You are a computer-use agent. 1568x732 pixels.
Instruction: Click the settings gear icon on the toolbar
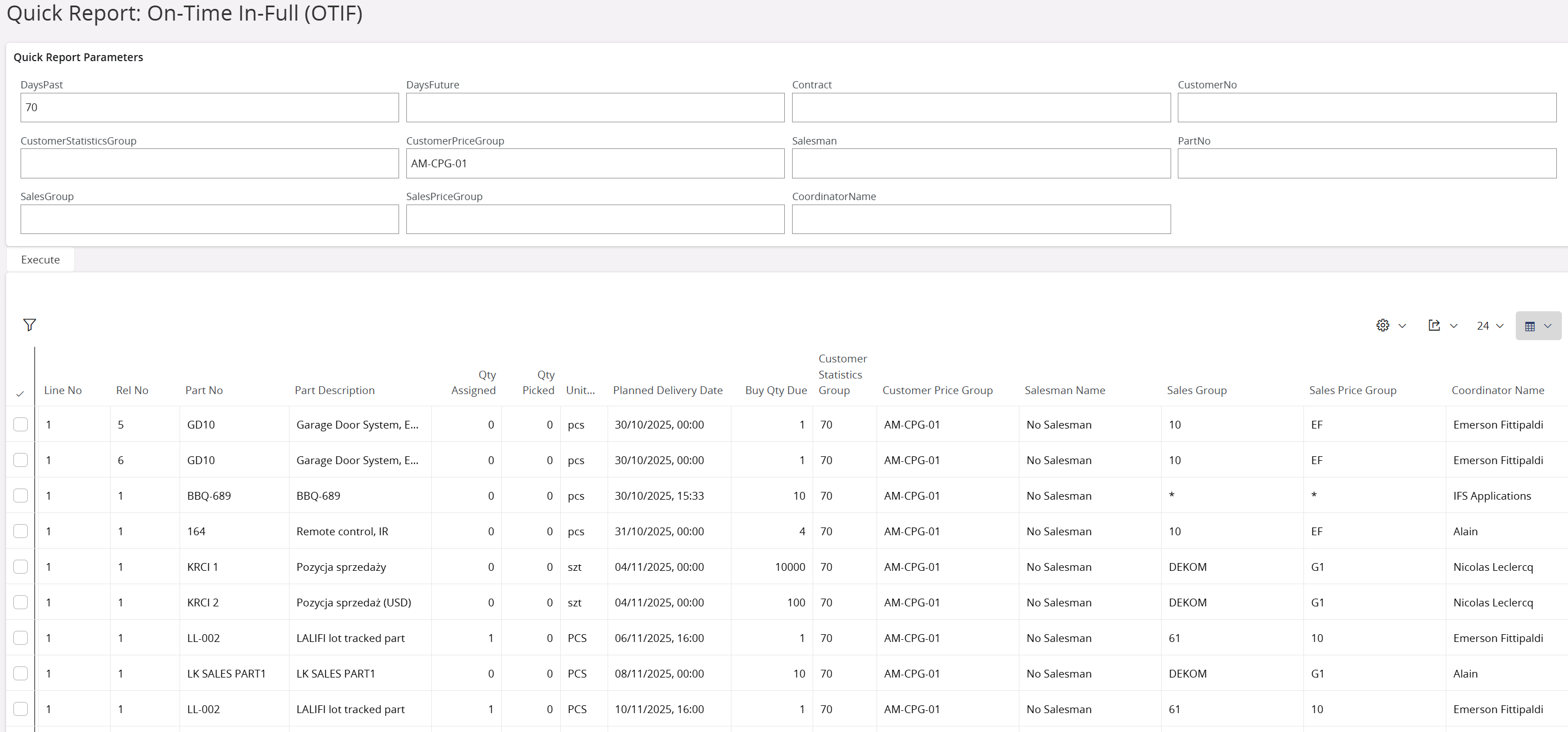point(1382,325)
